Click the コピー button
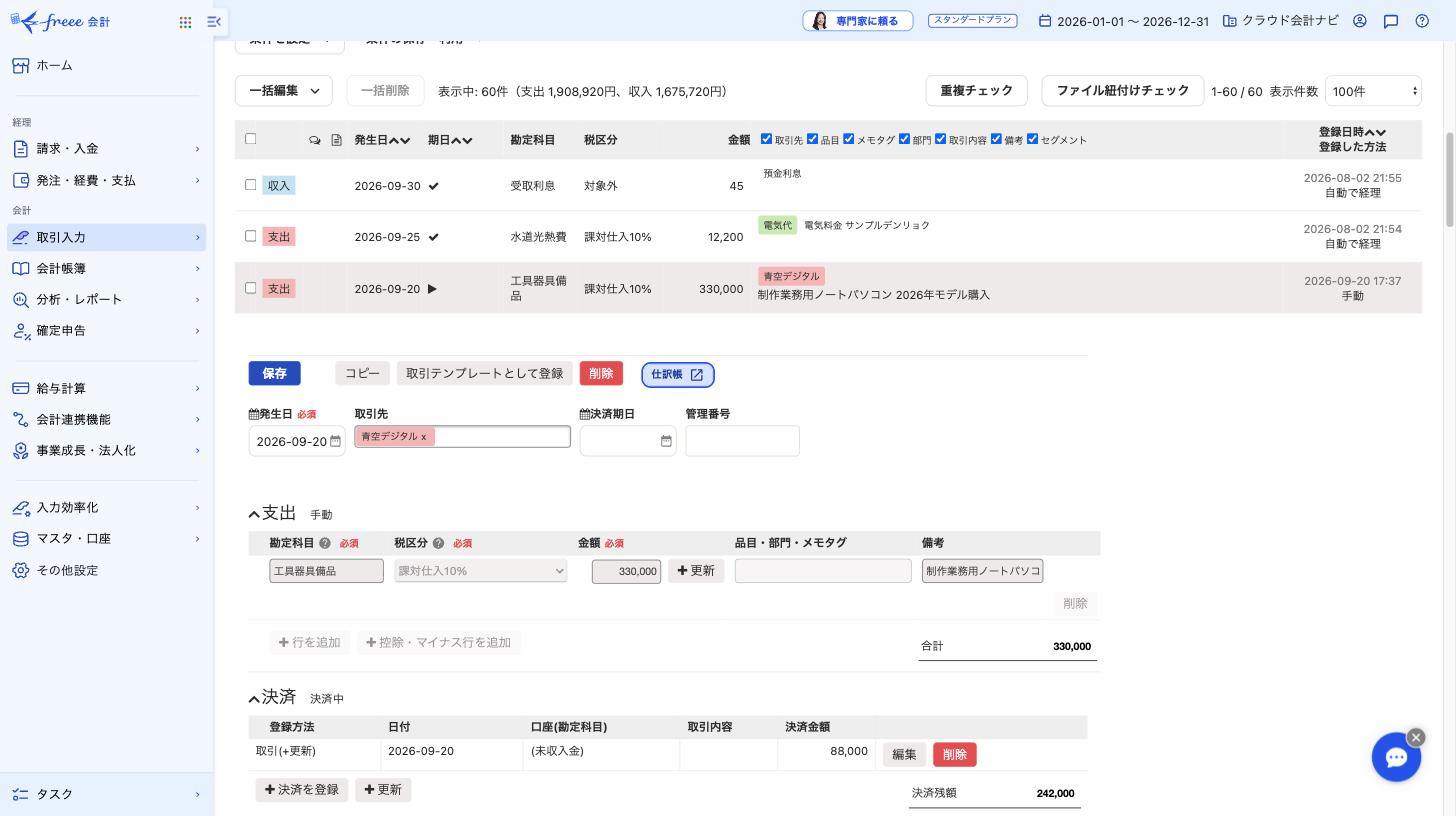 point(362,373)
